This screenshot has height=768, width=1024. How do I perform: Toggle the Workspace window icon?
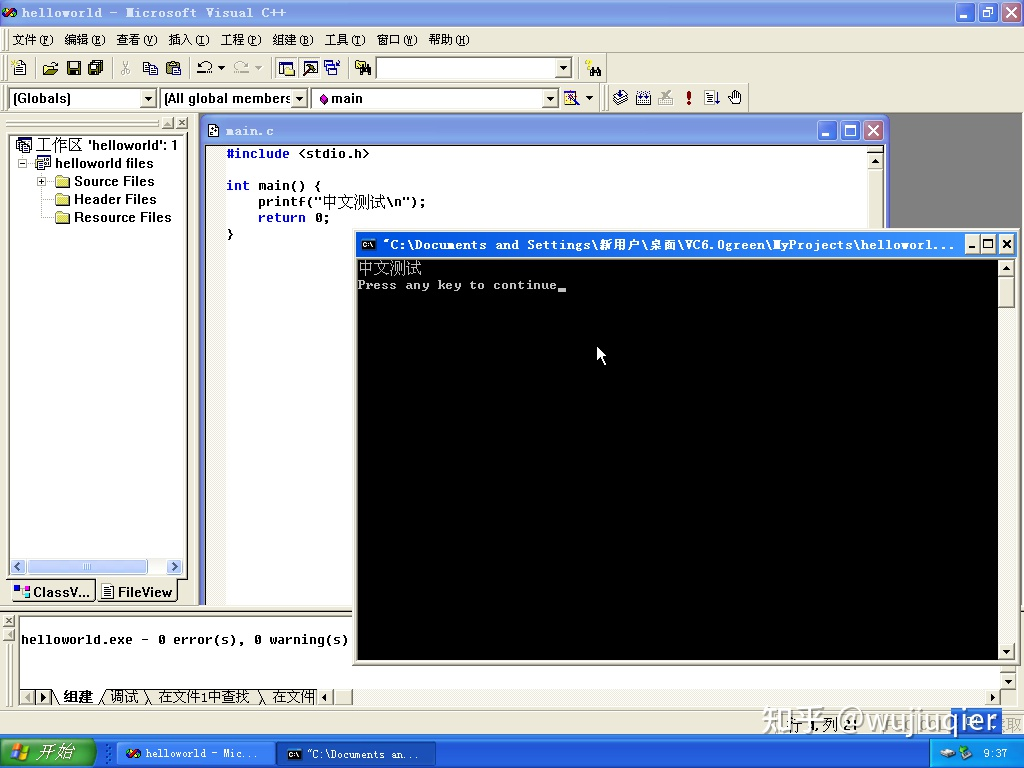click(286, 67)
